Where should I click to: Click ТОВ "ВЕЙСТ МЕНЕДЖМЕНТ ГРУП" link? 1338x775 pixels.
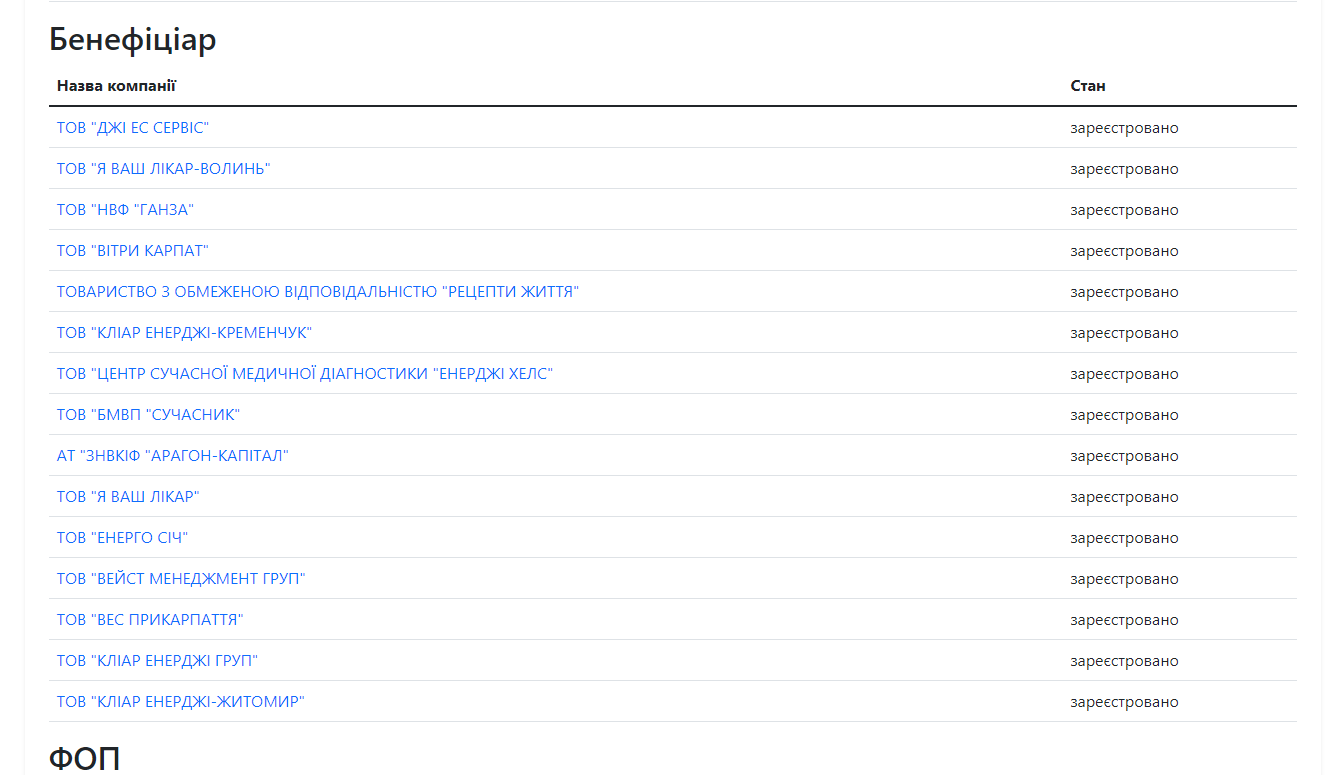click(x=181, y=579)
